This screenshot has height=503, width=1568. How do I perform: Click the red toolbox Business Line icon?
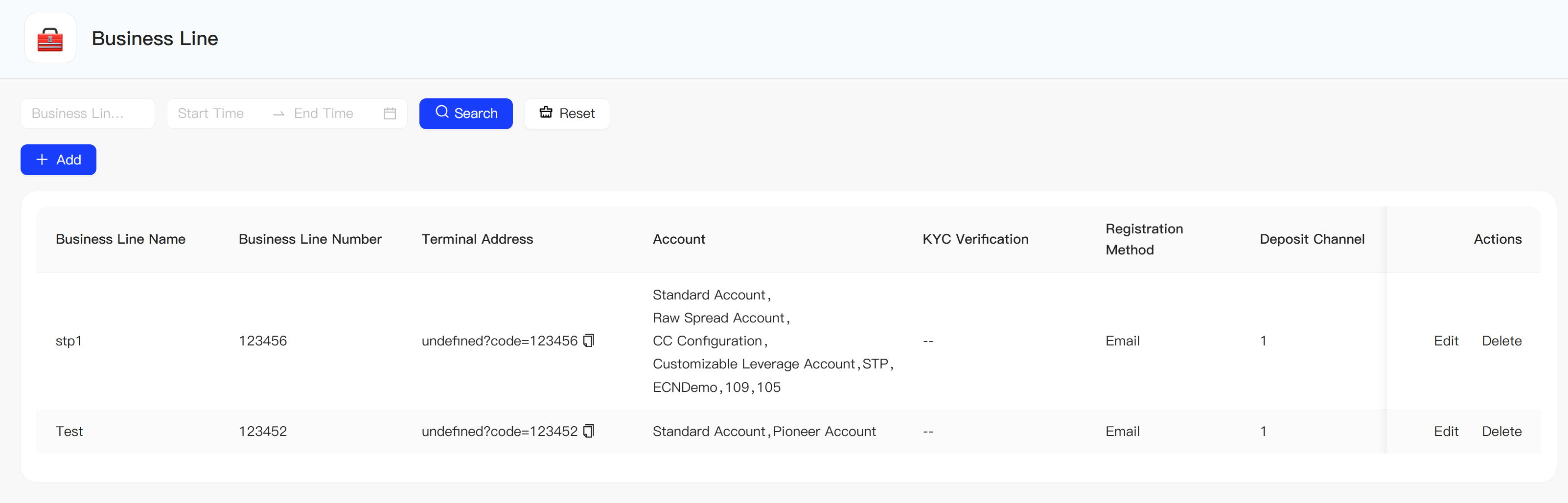[50, 38]
